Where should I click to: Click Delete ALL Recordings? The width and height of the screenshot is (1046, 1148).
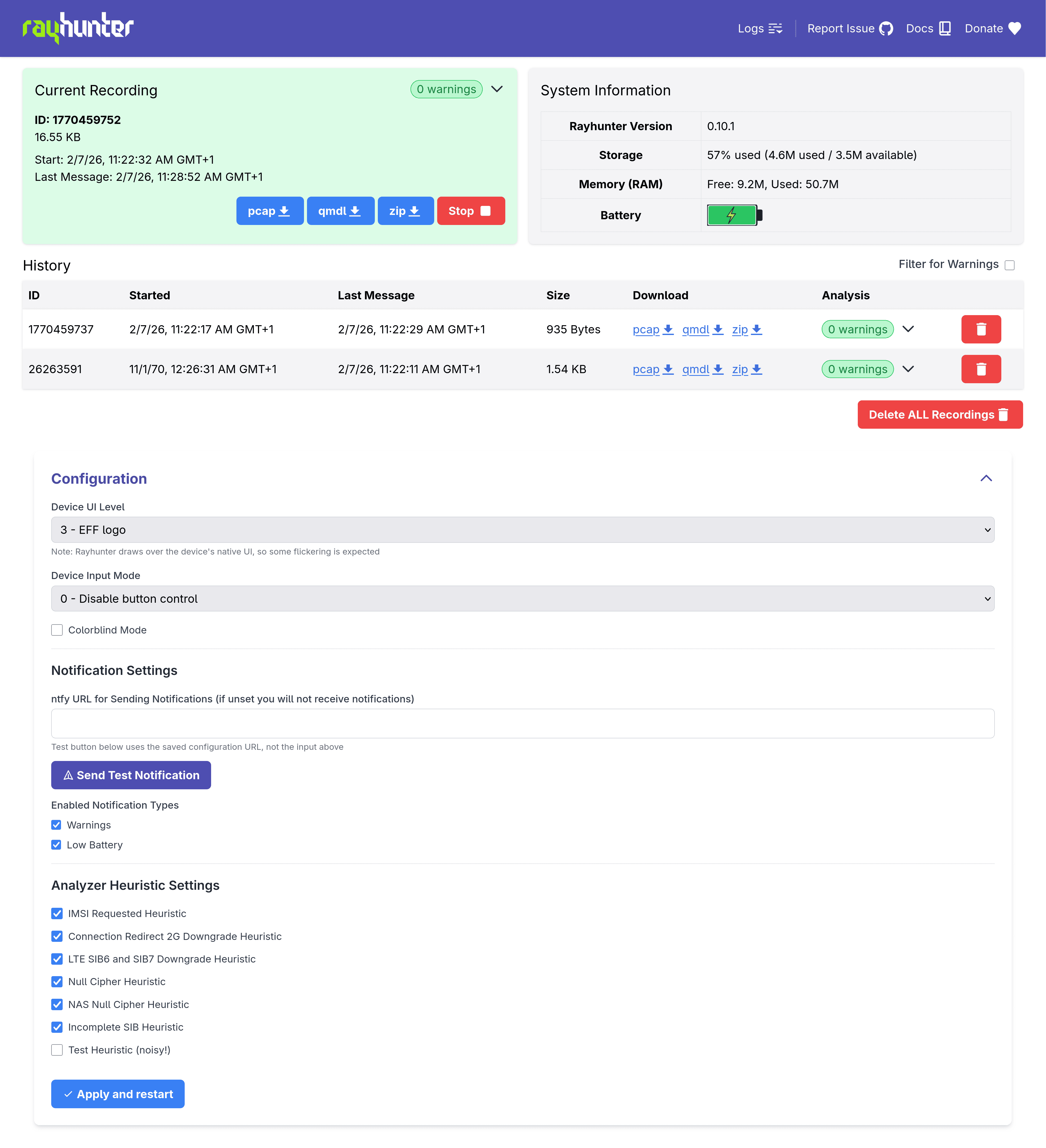click(939, 415)
